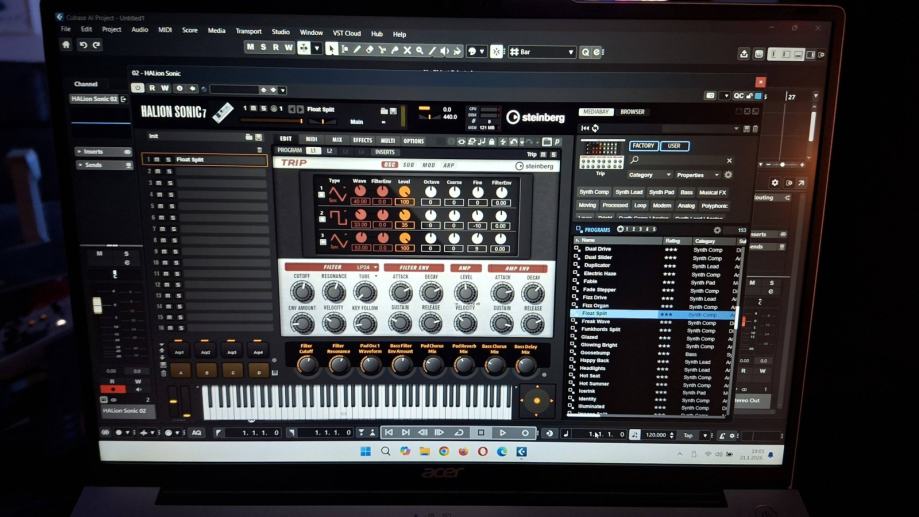The height and width of the screenshot is (517, 919).
Task: Toggle global Solo S button
Action: click(x=263, y=47)
